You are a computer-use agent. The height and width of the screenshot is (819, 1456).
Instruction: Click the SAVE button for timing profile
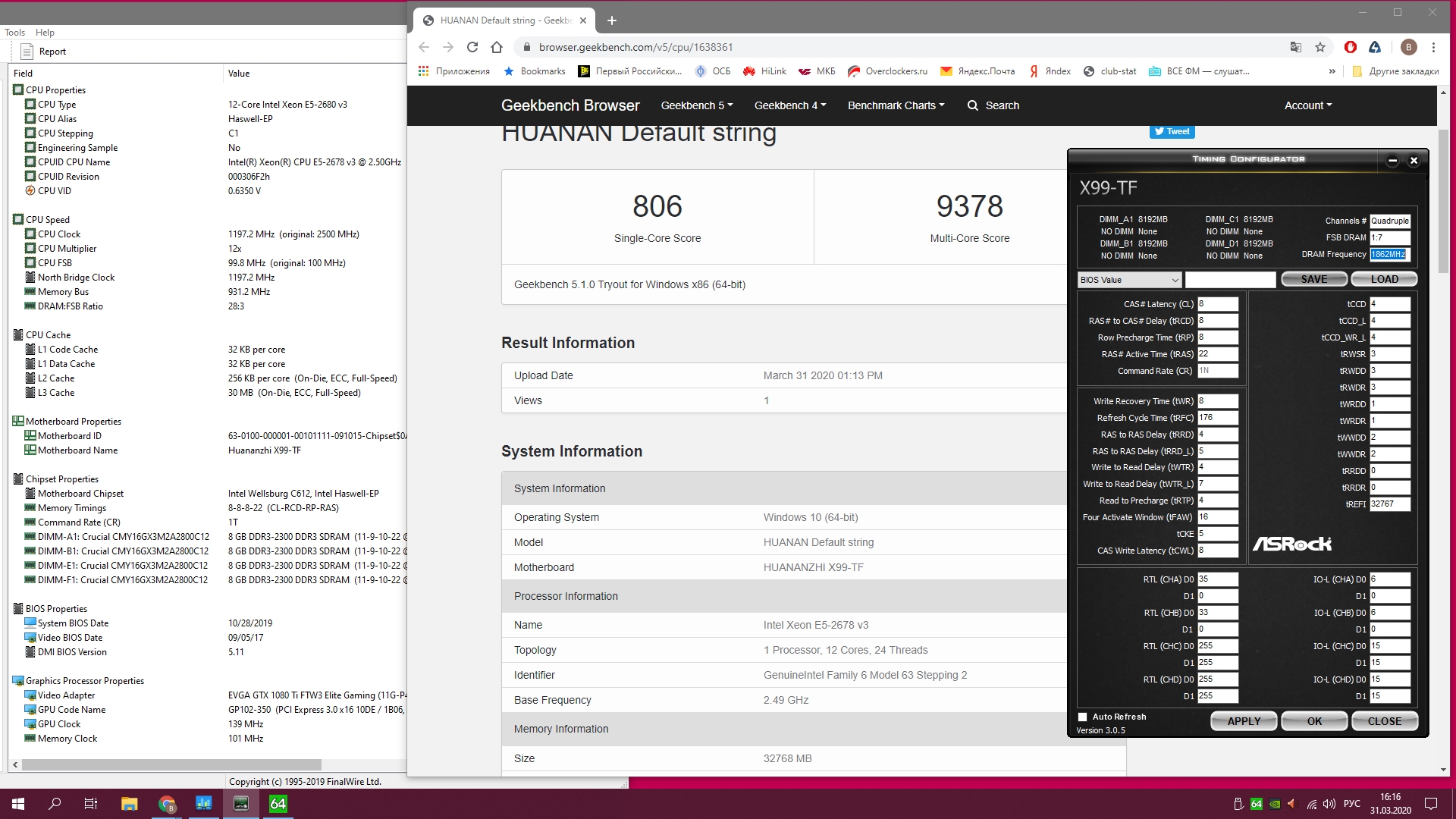pos(1313,279)
